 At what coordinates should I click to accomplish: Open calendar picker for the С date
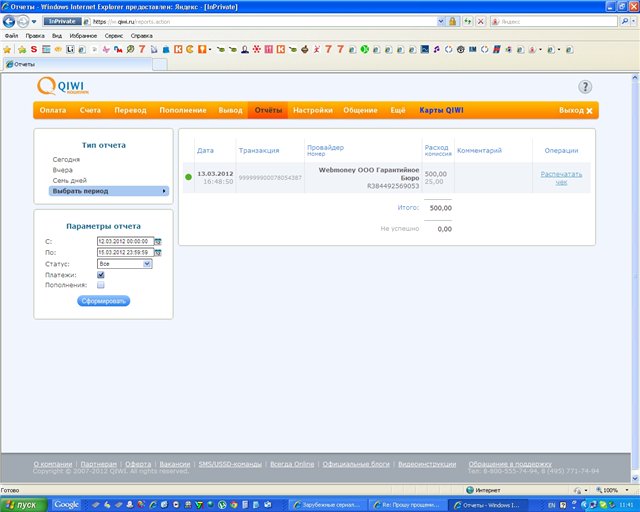158,241
